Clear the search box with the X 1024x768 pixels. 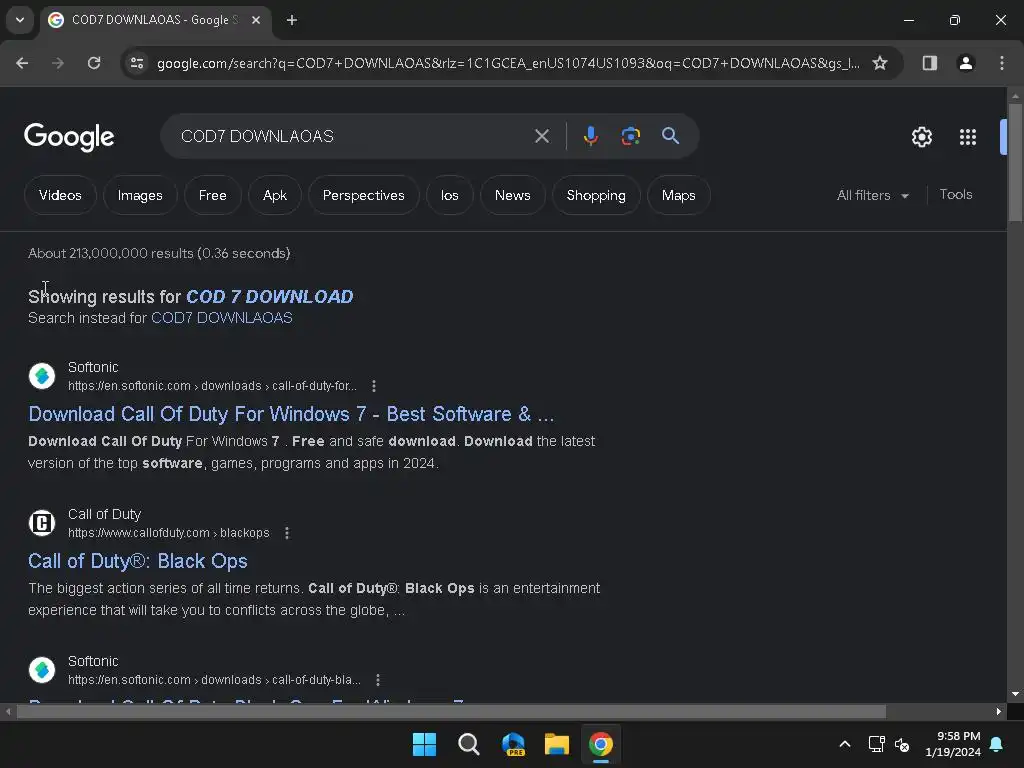[541, 136]
